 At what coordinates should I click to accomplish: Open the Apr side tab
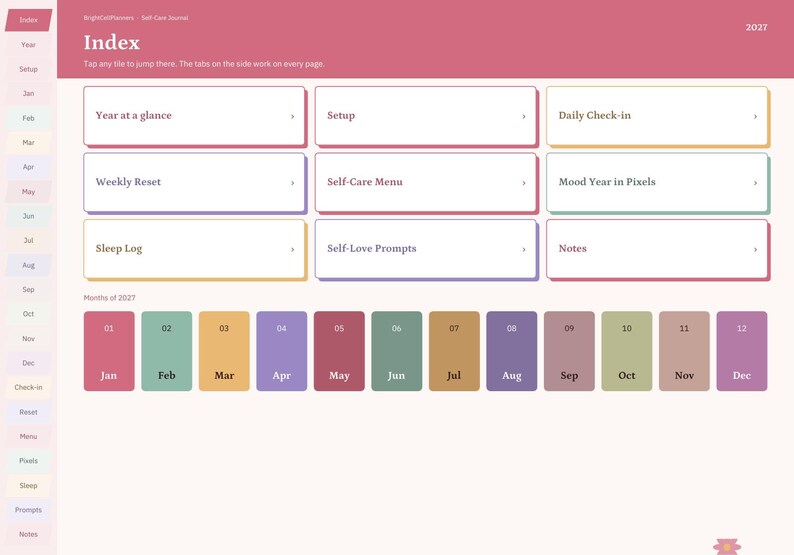point(28,167)
